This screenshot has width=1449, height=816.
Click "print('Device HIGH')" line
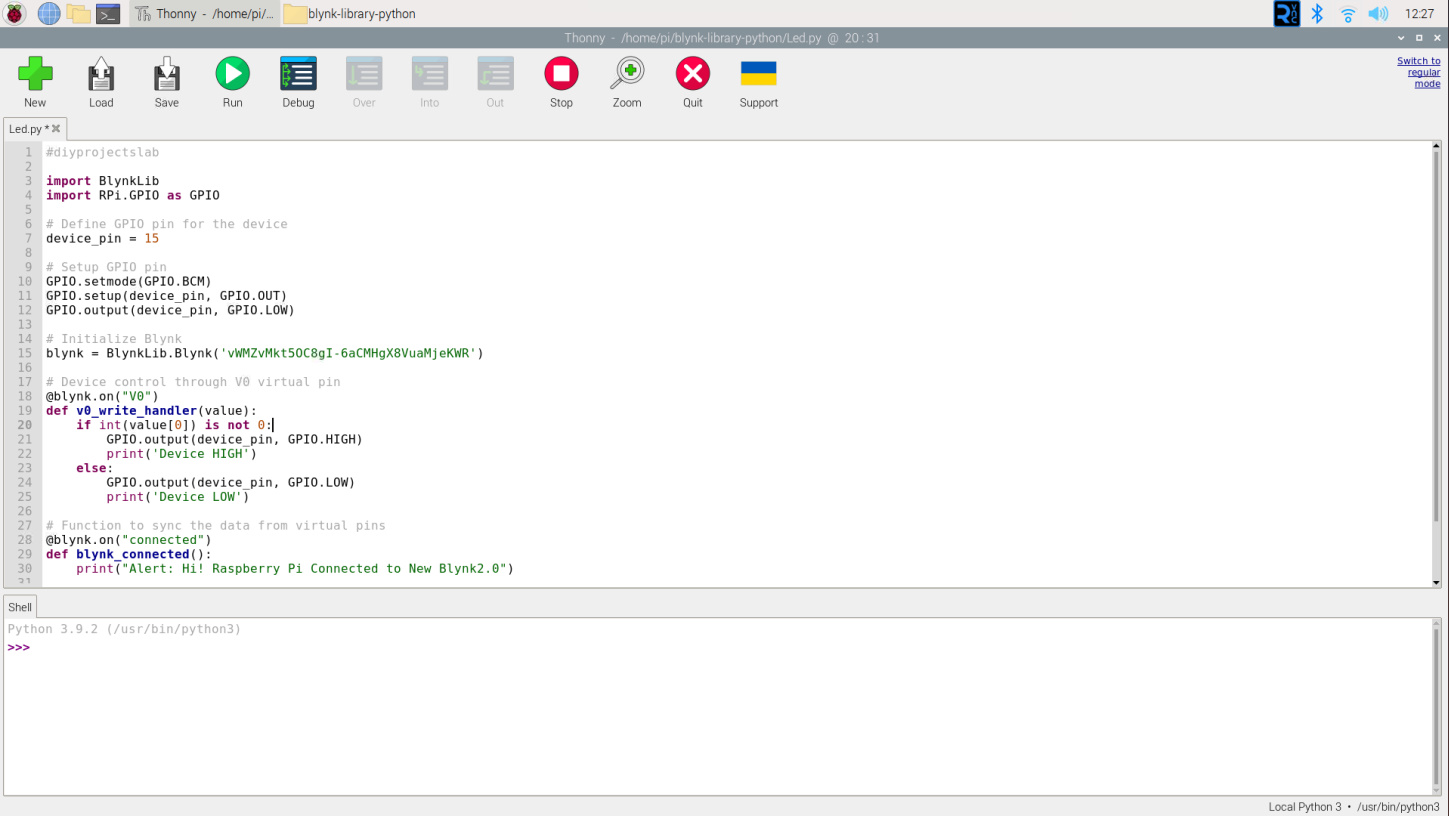point(181,453)
